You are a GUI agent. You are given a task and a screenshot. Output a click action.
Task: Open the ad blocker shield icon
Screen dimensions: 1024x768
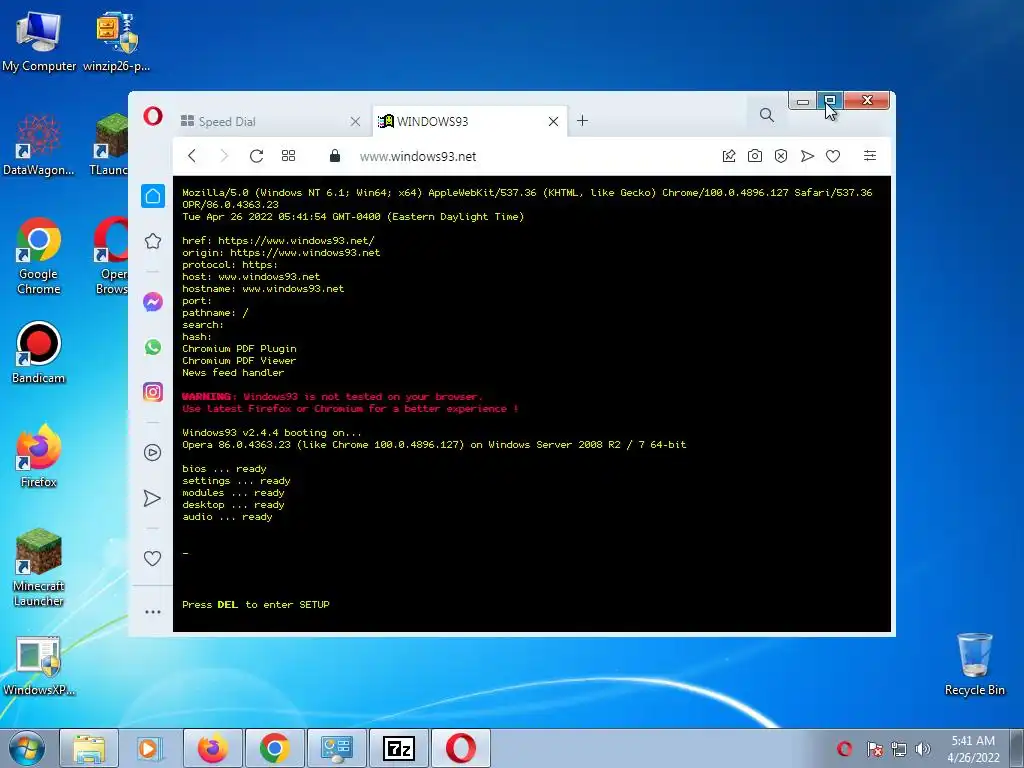click(x=781, y=156)
